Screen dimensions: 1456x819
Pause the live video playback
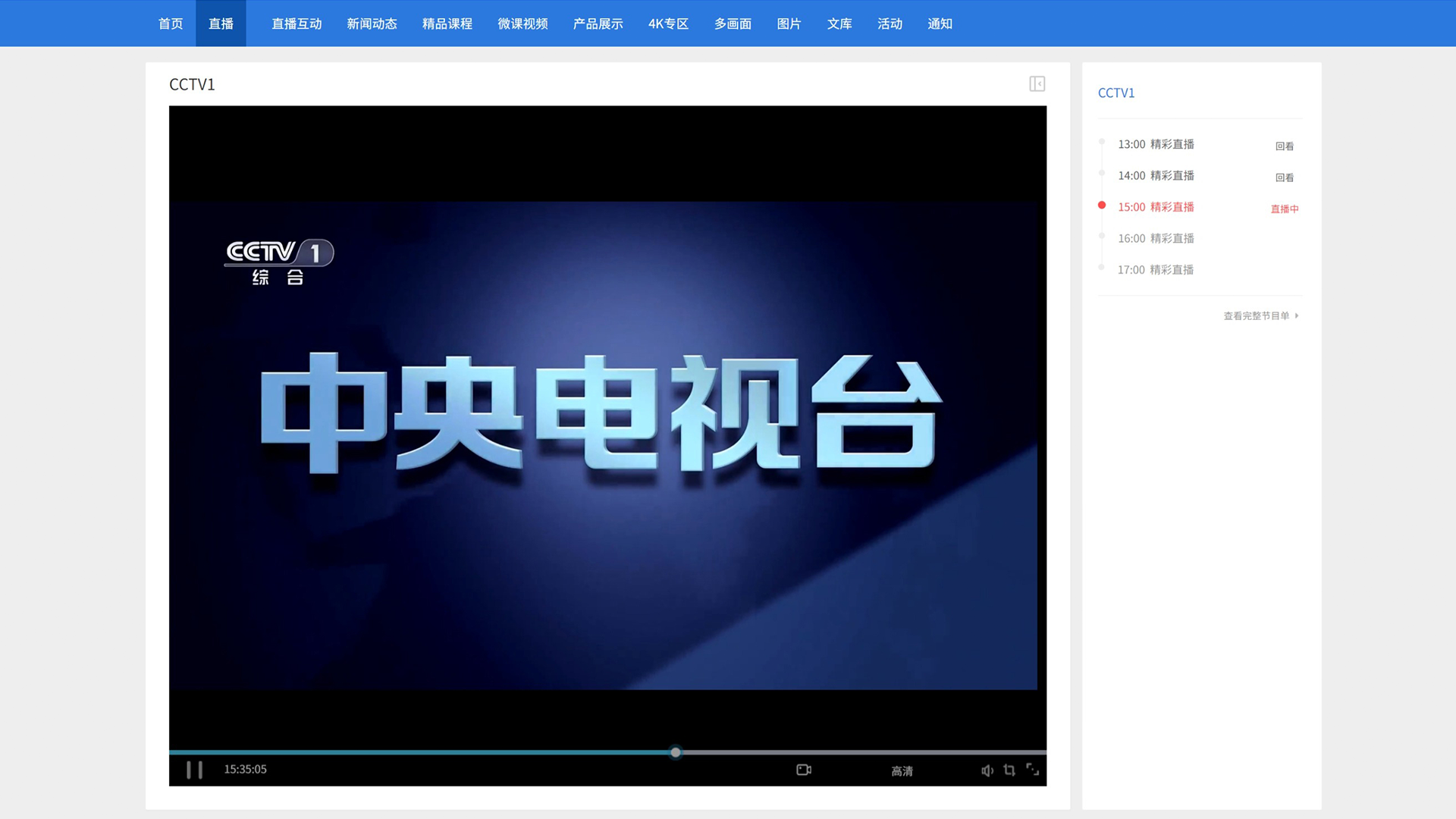coord(194,770)
